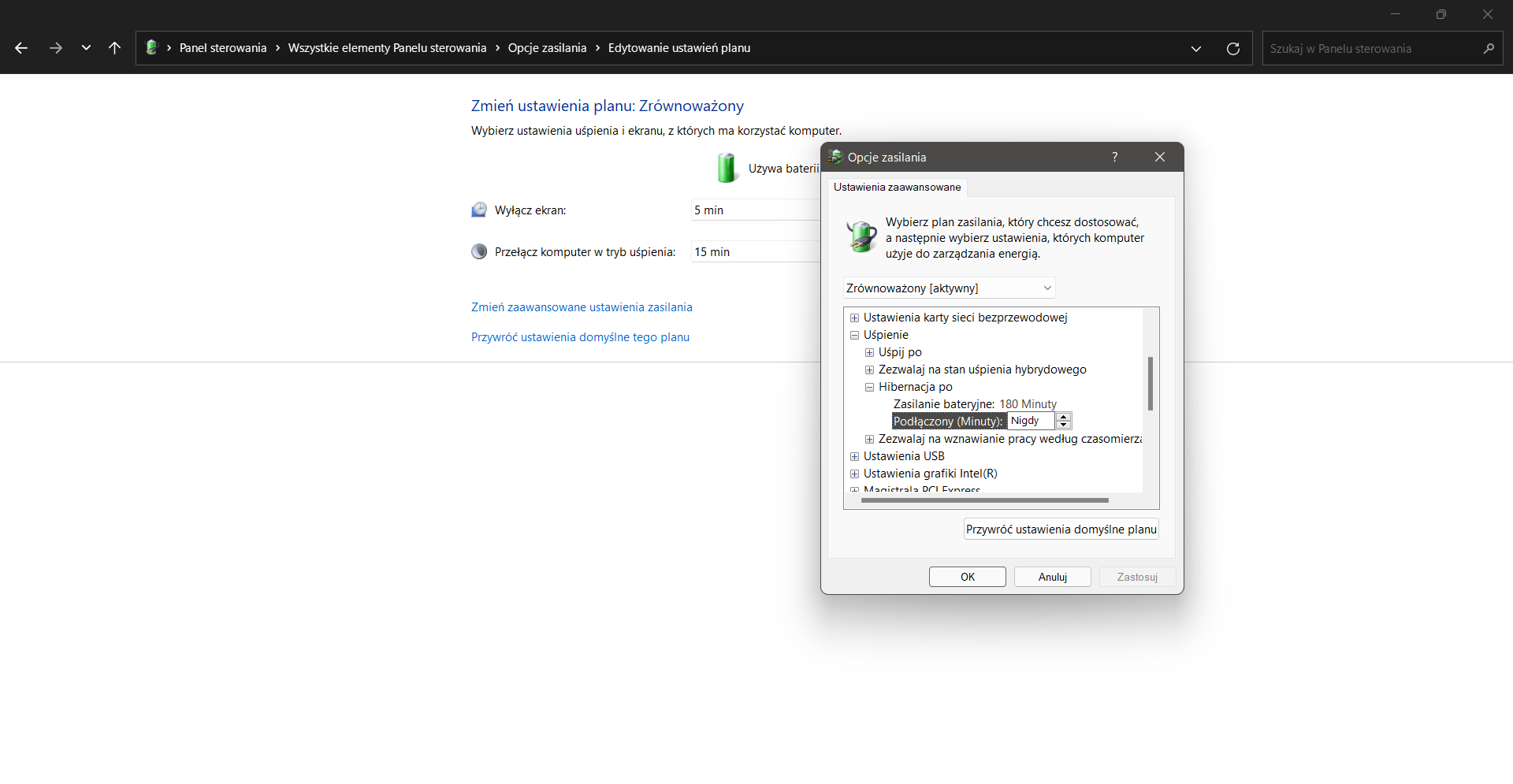Select Hibernacja po tree item label
This screenshot has height=784, width=1513.
click(916, 387)
